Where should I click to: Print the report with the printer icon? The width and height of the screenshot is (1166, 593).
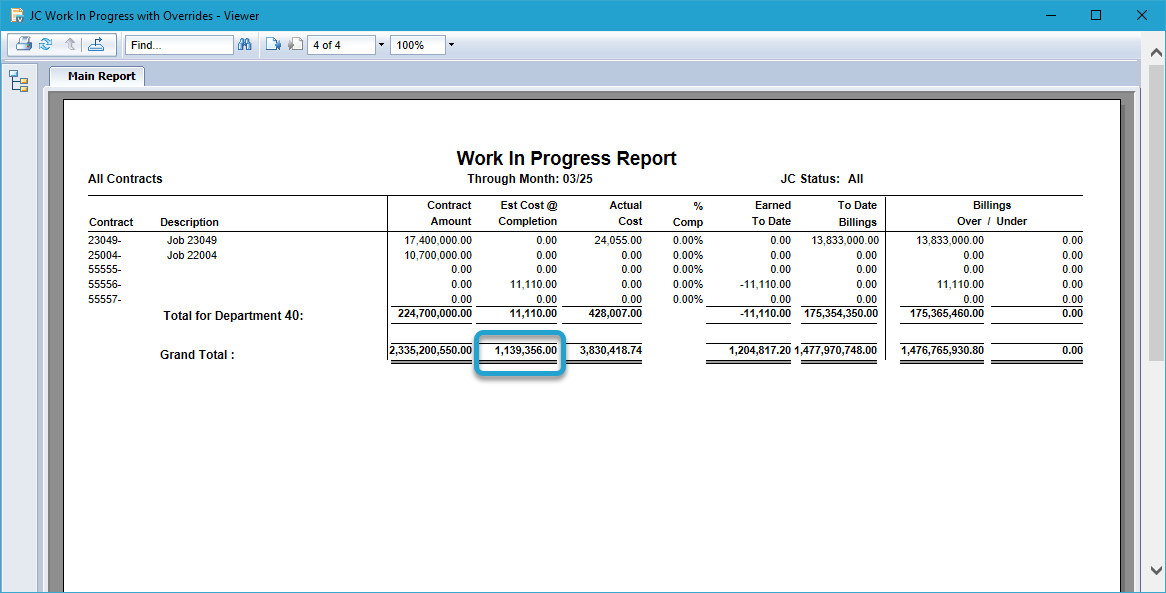24,45
